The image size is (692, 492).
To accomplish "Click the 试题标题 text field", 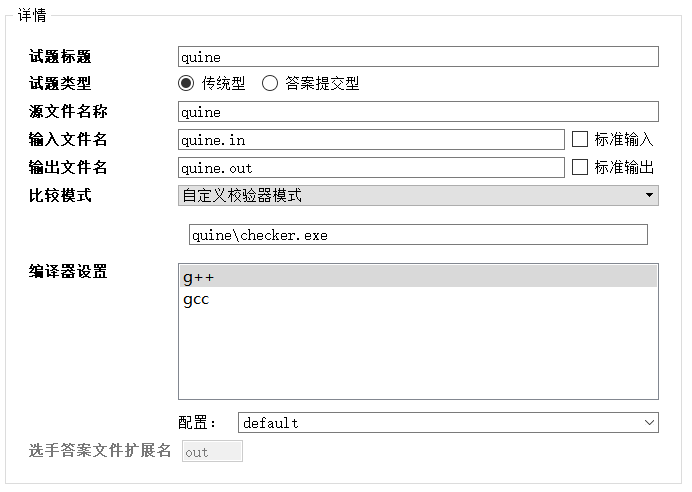I will pyautogui.click(x=418, y=57).
